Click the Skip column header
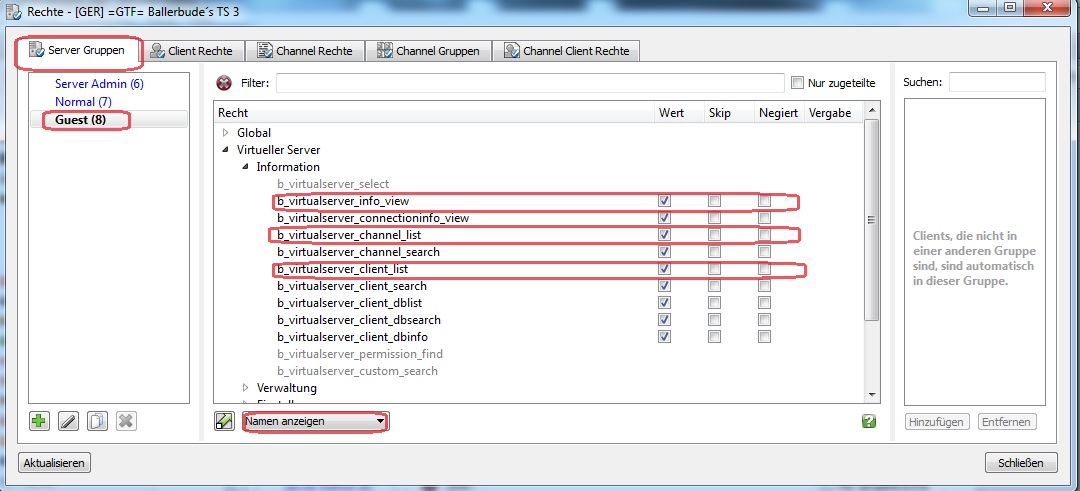 729,113
